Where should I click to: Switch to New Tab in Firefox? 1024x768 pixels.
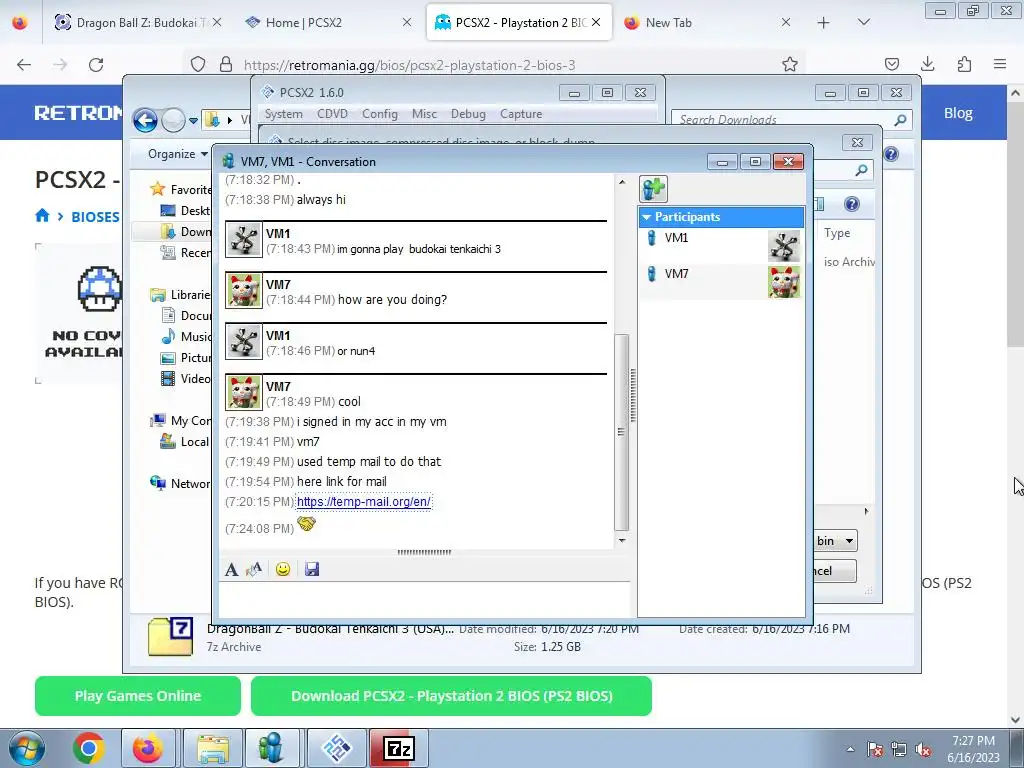(707, 22)
